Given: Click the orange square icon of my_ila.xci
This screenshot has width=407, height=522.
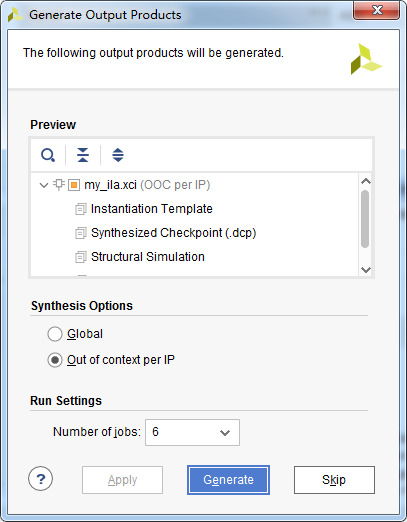Looking at the screenshot, I should click(x=74, y=185).
